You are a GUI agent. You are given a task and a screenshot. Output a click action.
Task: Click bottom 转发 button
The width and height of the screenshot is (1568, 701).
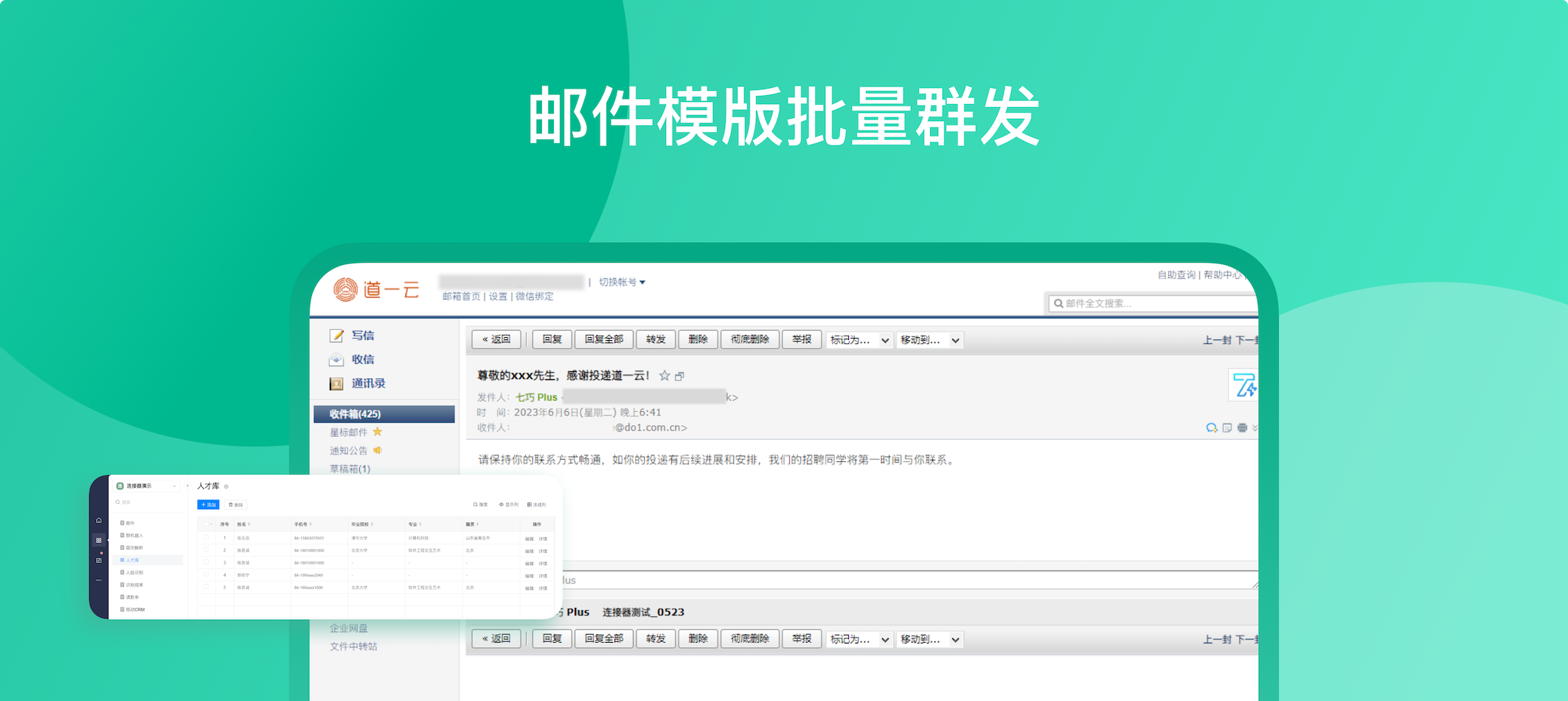click(656, 638)
